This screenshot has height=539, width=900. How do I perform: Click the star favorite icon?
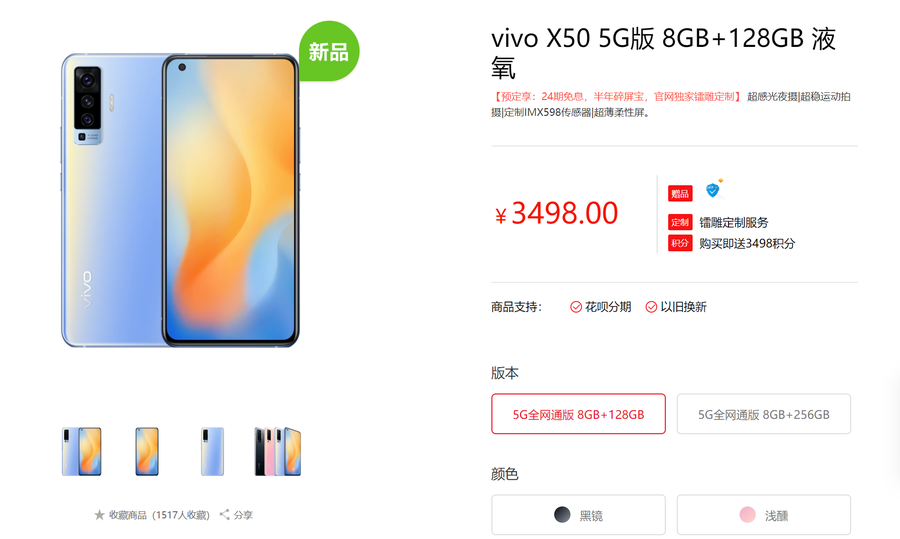click(99, 515)
